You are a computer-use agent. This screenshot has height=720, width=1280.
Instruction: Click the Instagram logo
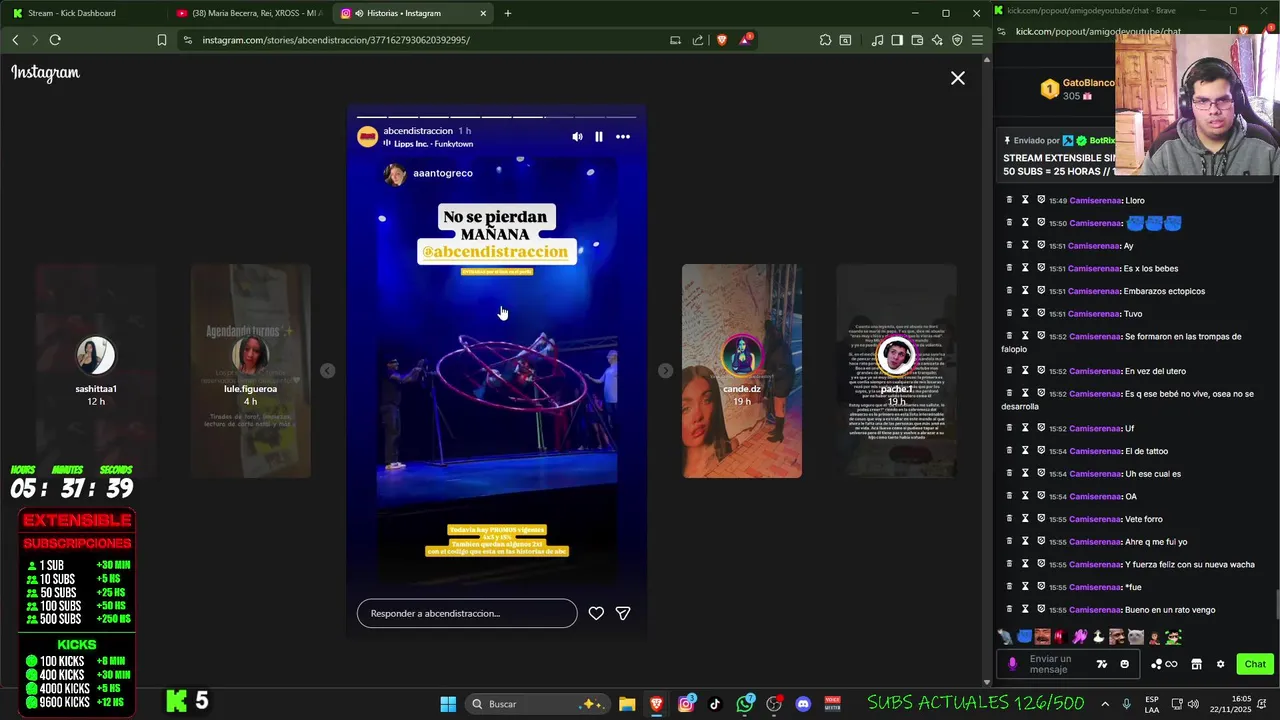click(45, 73)
